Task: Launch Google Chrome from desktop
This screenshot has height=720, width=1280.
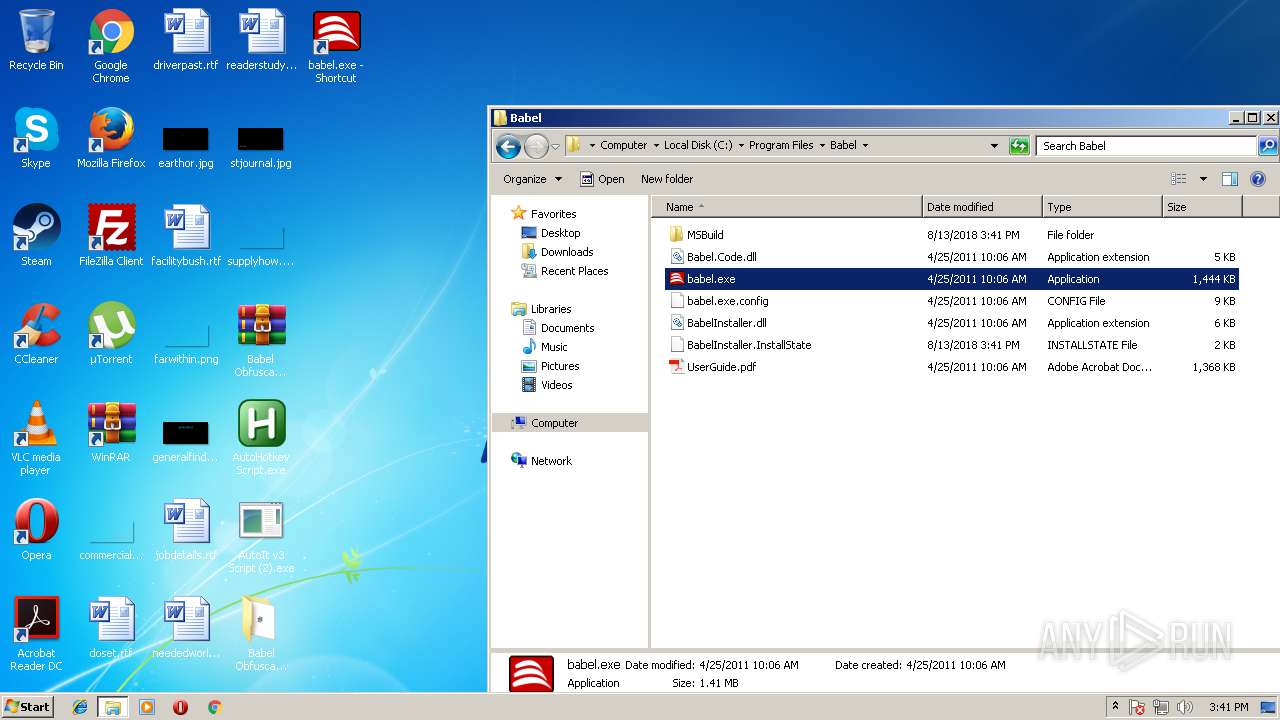Action: 111,46
